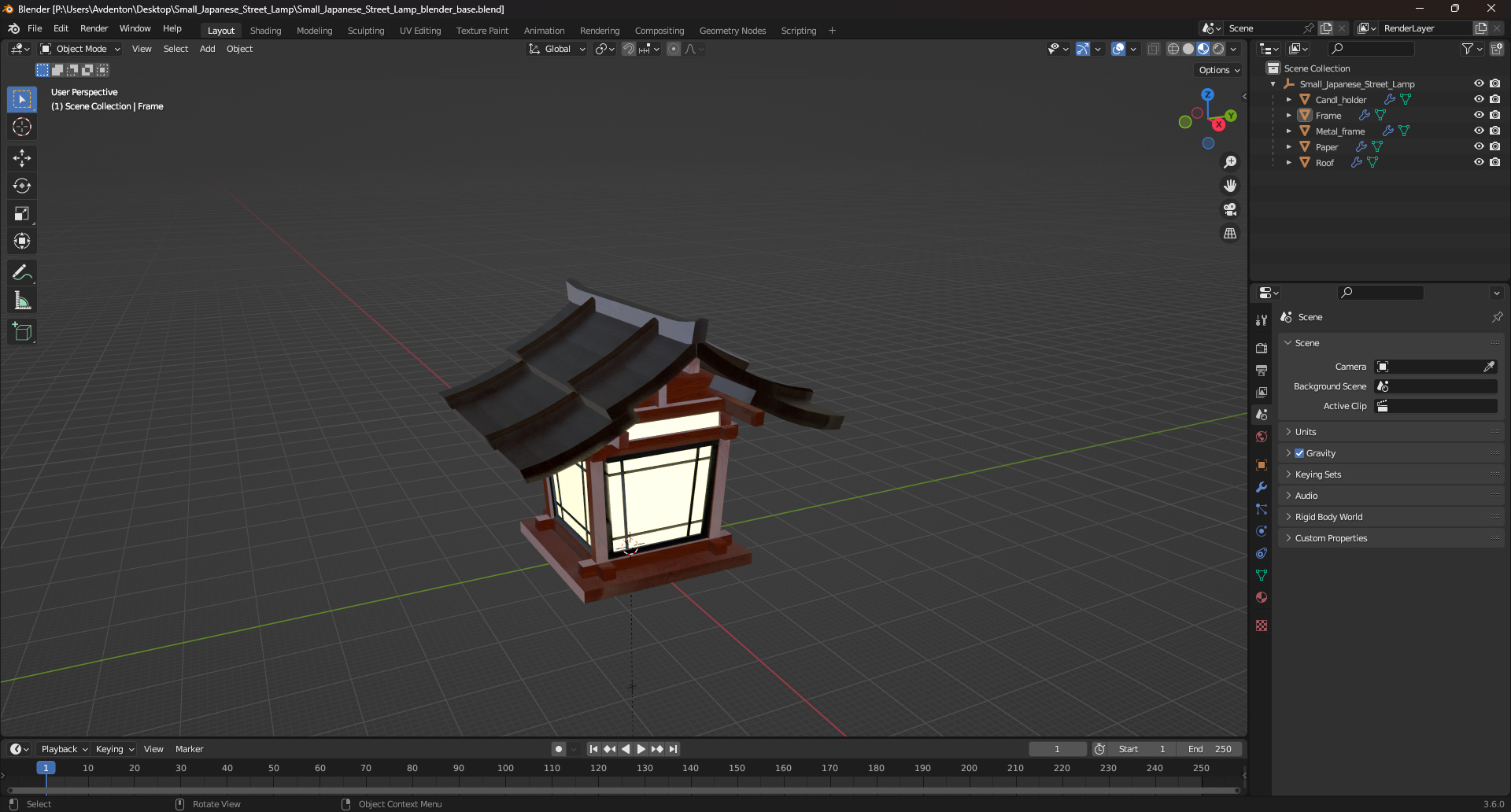Open the Object Mode dropdown
The height and width of the screenshot is (812, 1511).
(x=80, y=49)
